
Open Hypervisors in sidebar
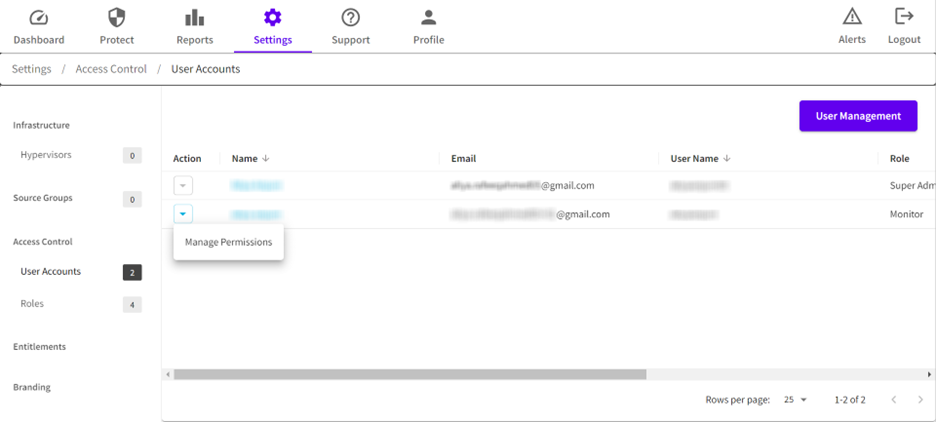(46, 155)
